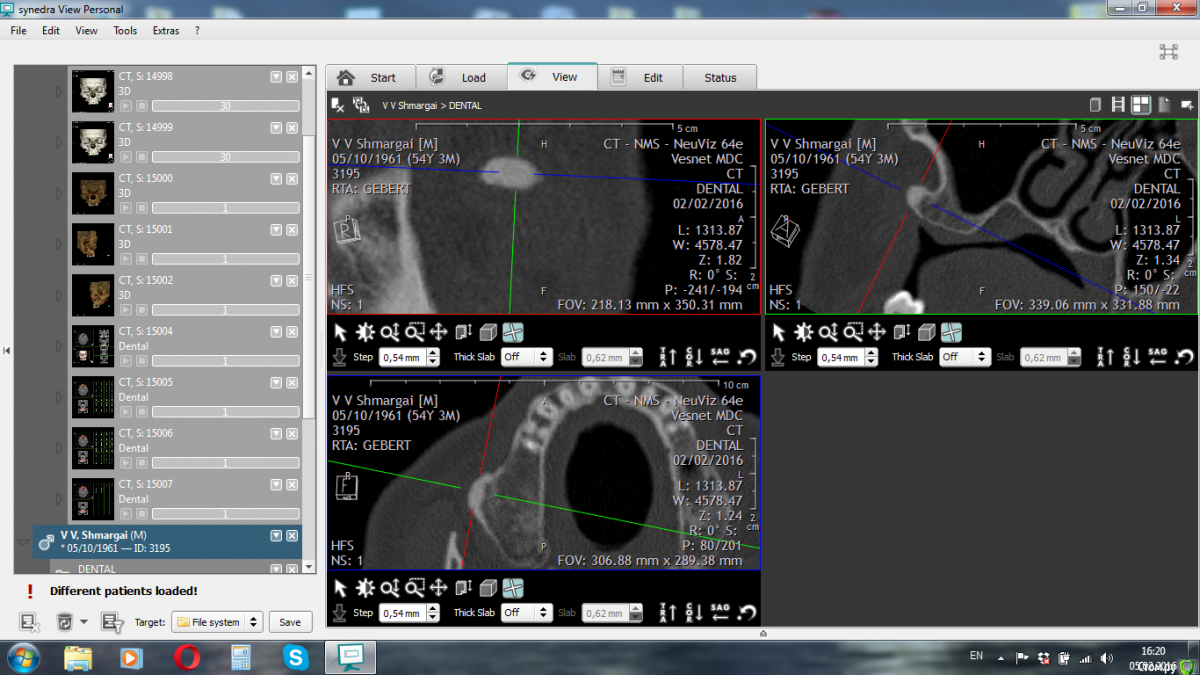Select the windowing (brightness) tool in top-left viewer
The image size is (1200, 675).
[365, 332]
